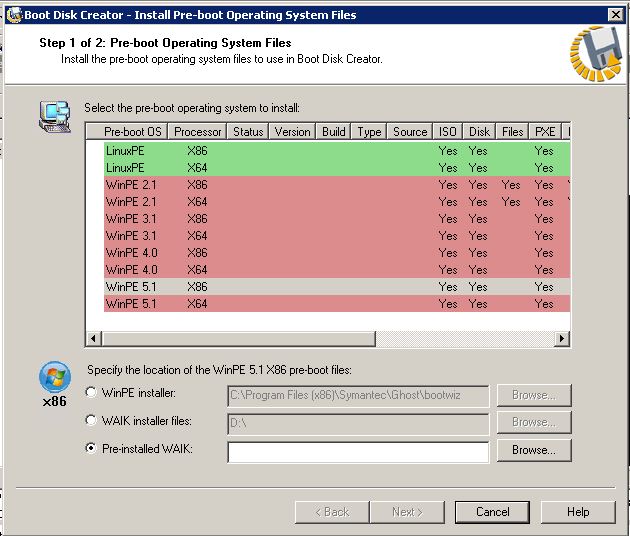The width and height of the screenshot is (630, 536).
Task: Click the Next button
Action: coord(407,512)
